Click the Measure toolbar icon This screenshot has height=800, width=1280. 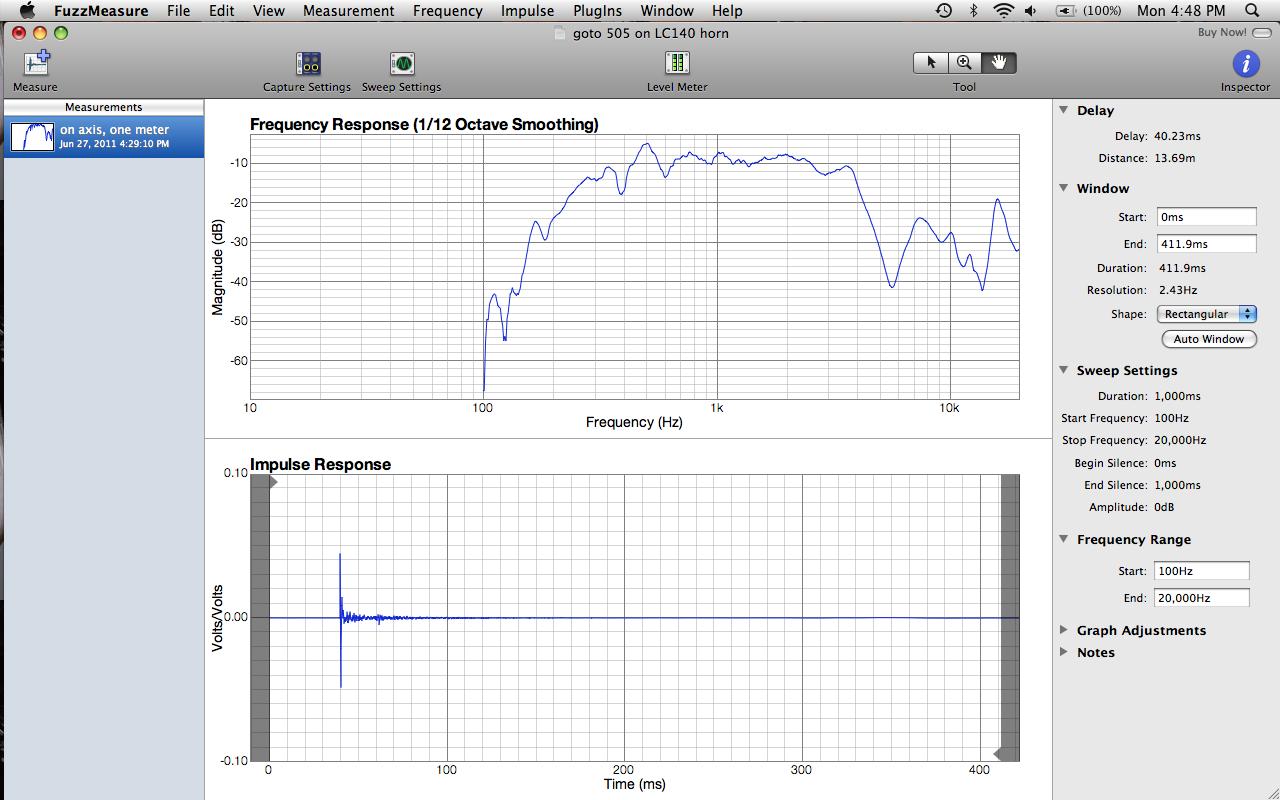(x=36, y=64)
